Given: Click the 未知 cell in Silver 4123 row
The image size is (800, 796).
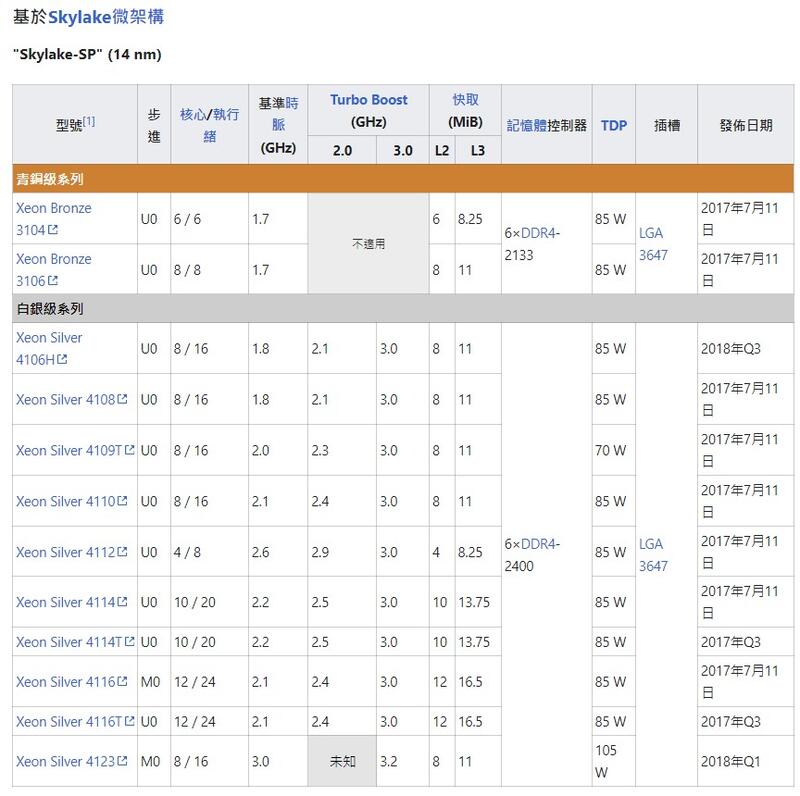Looking at the screenshot, I should click(342, 761).
